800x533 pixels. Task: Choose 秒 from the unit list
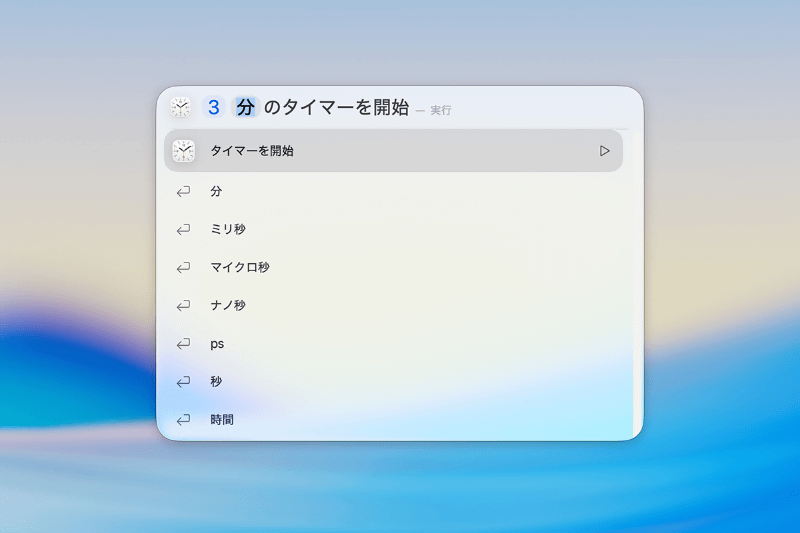point(393,382)
